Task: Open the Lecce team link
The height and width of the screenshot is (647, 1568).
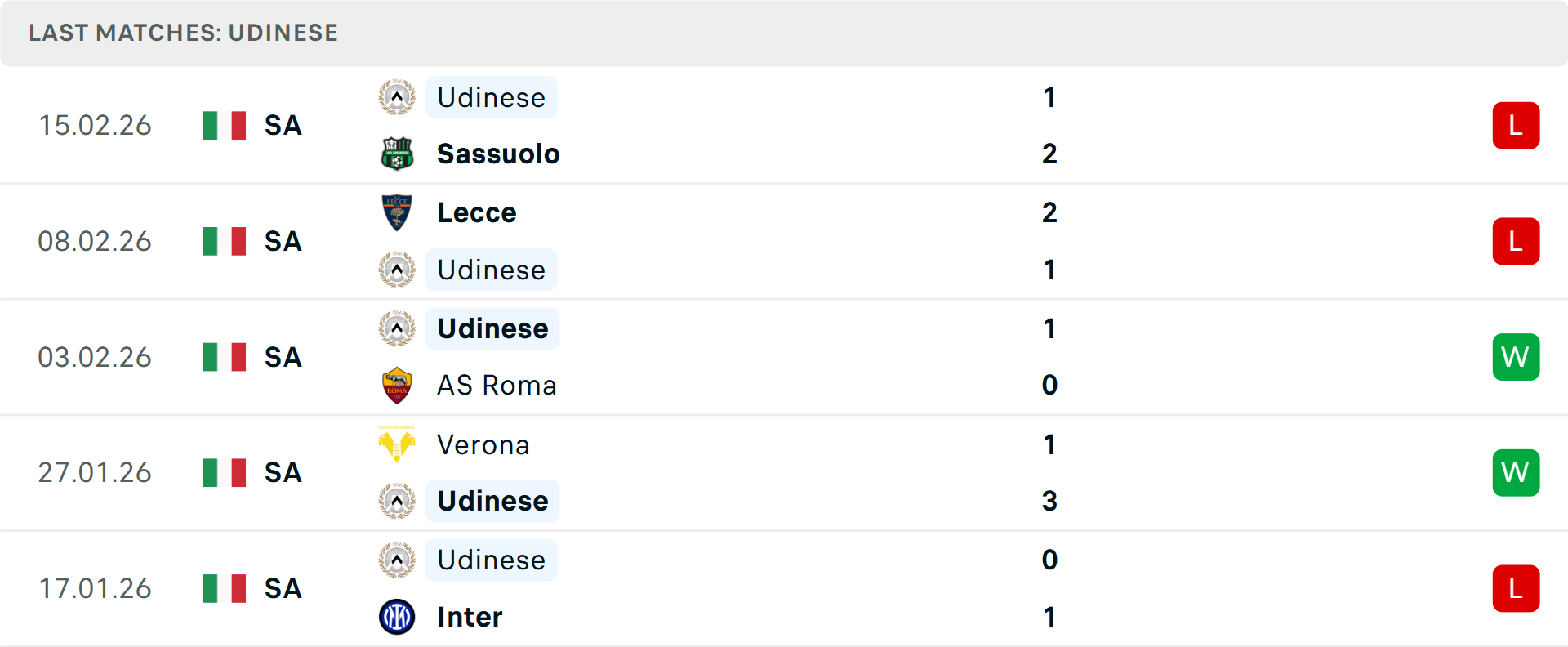Action: [477, 212]
